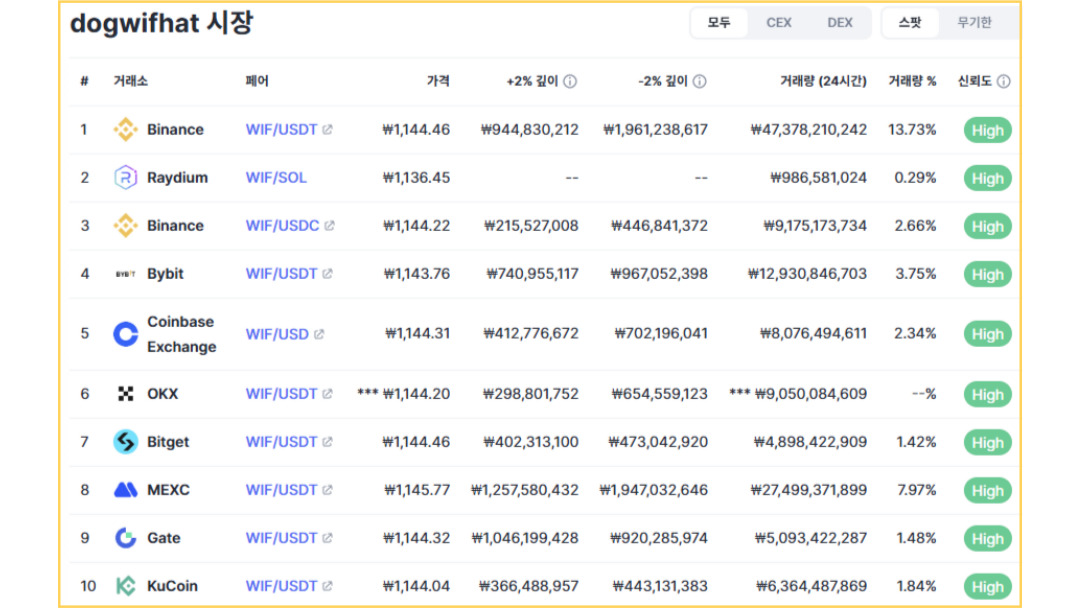Click depth value ₩1,257,580,432
This screenshot has height=608, width=1080.
click(x=525, y=490)
